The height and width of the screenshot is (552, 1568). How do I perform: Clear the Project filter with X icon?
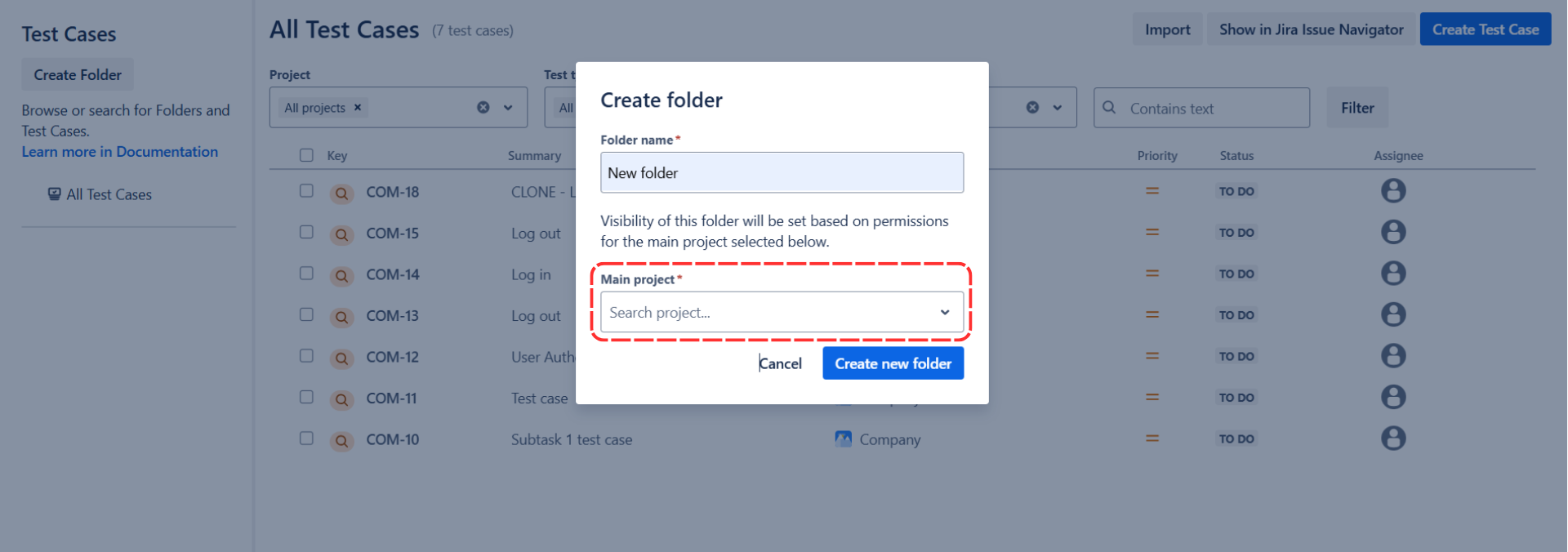coord(483,108)
